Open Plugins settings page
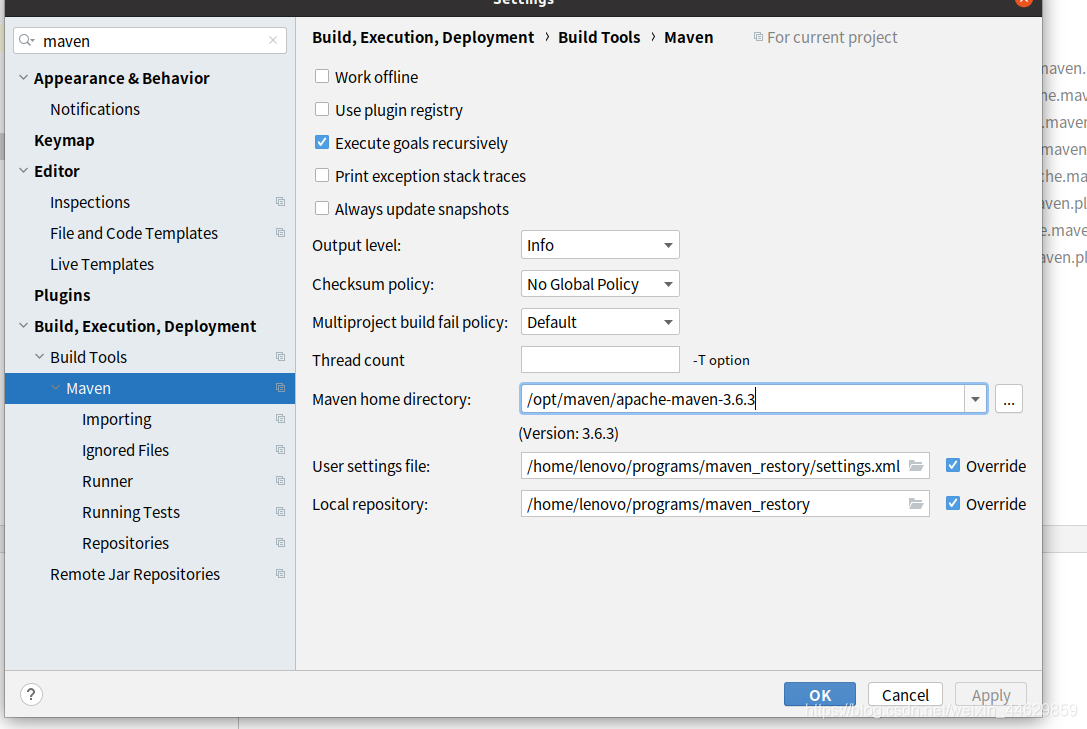 pyautogui.click(x=62, y=295)
